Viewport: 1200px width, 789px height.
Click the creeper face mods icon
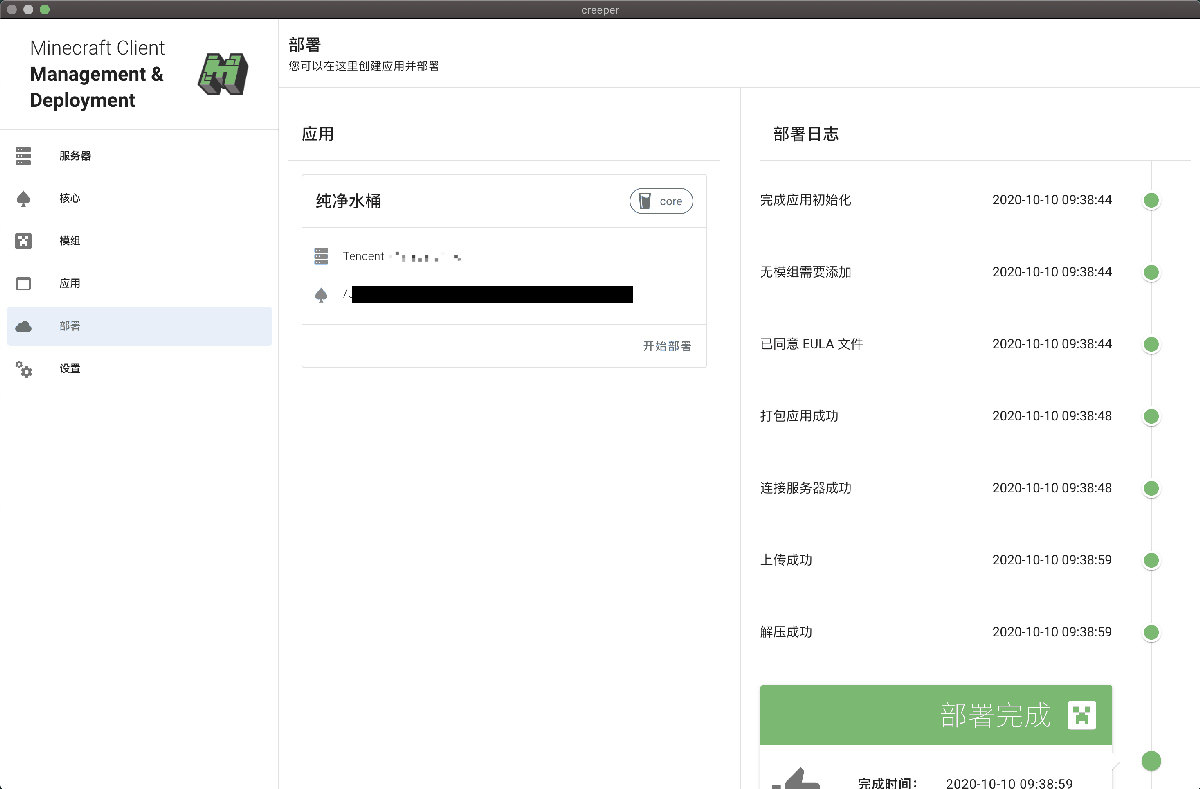click(24, 241)
